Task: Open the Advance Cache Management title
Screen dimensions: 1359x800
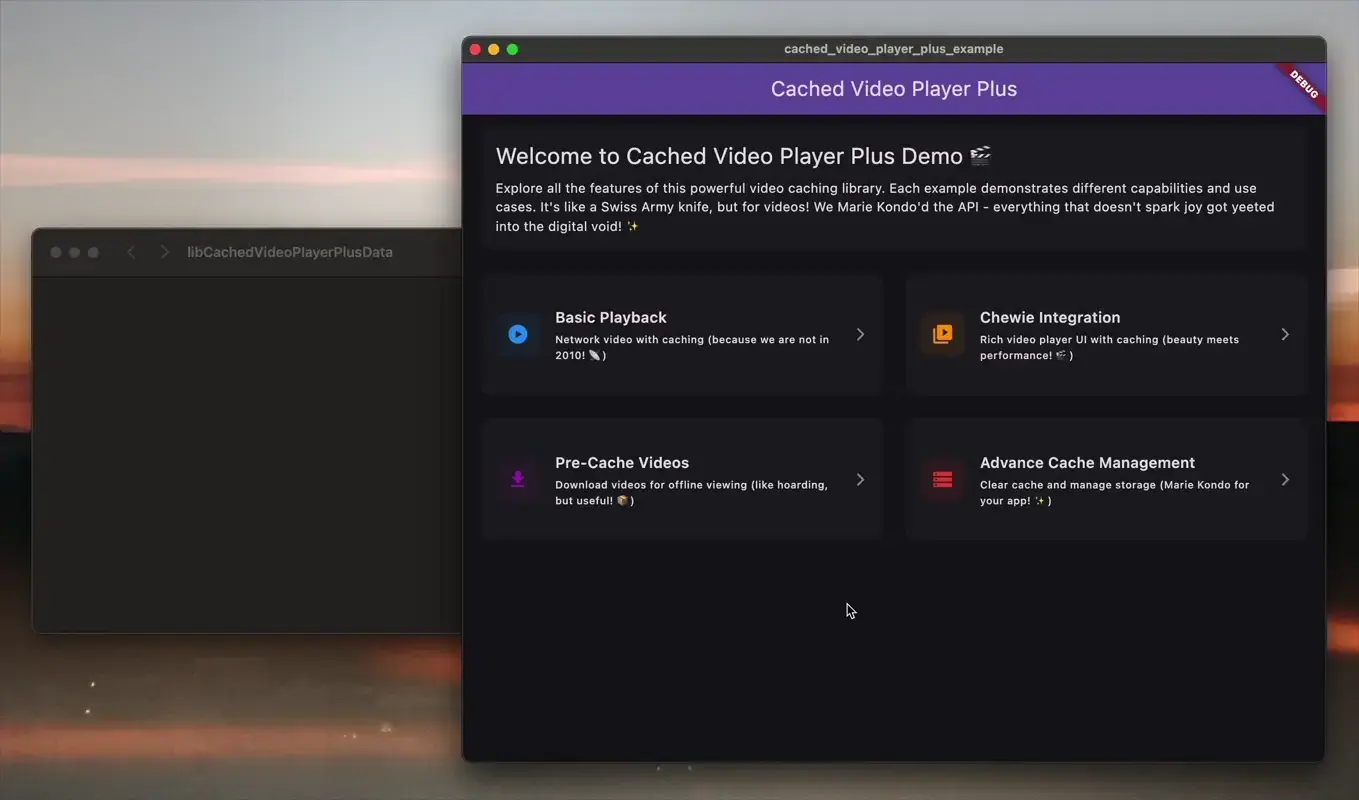Action: pos(1087,462)
